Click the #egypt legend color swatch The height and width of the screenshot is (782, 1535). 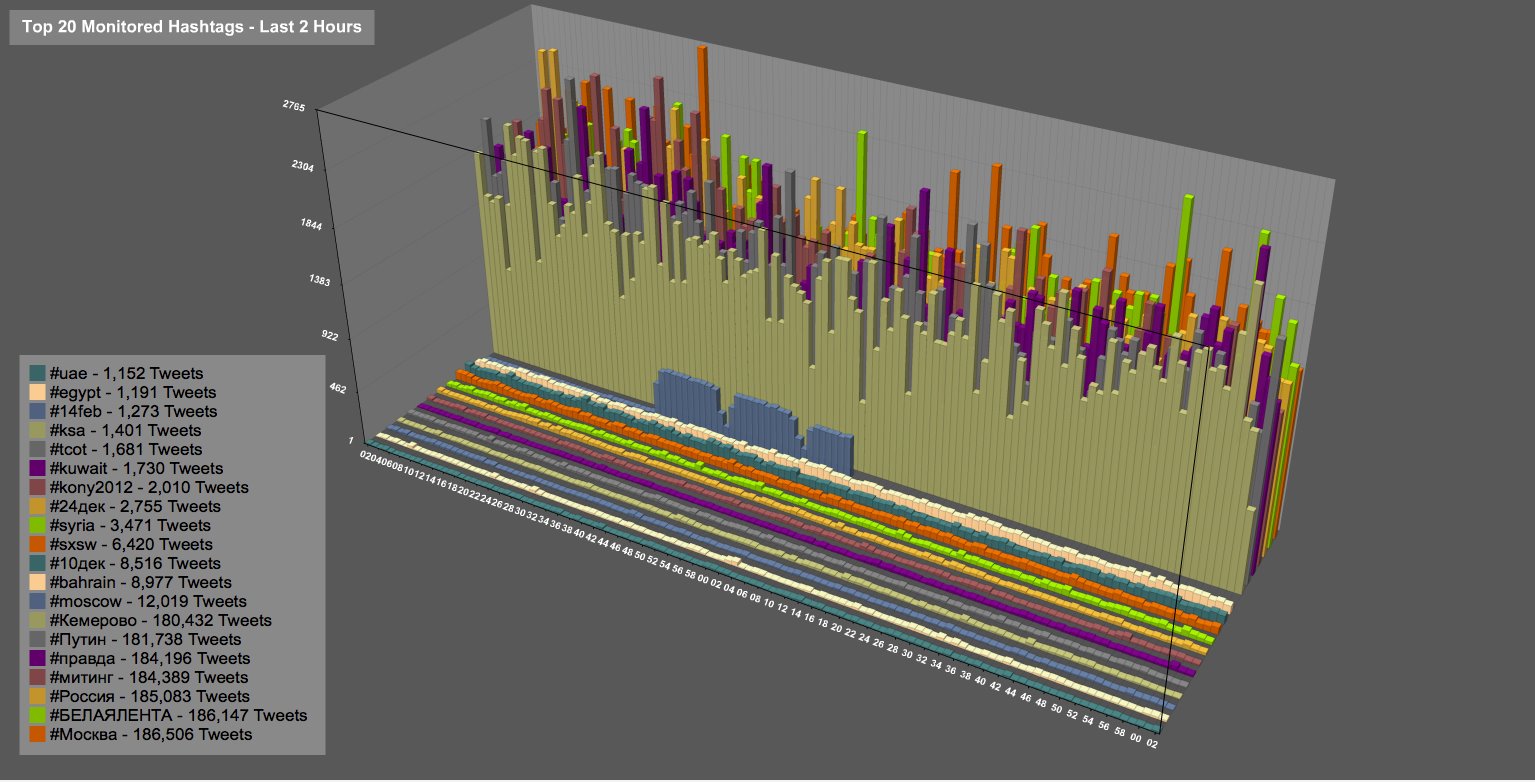pos(37,392)
